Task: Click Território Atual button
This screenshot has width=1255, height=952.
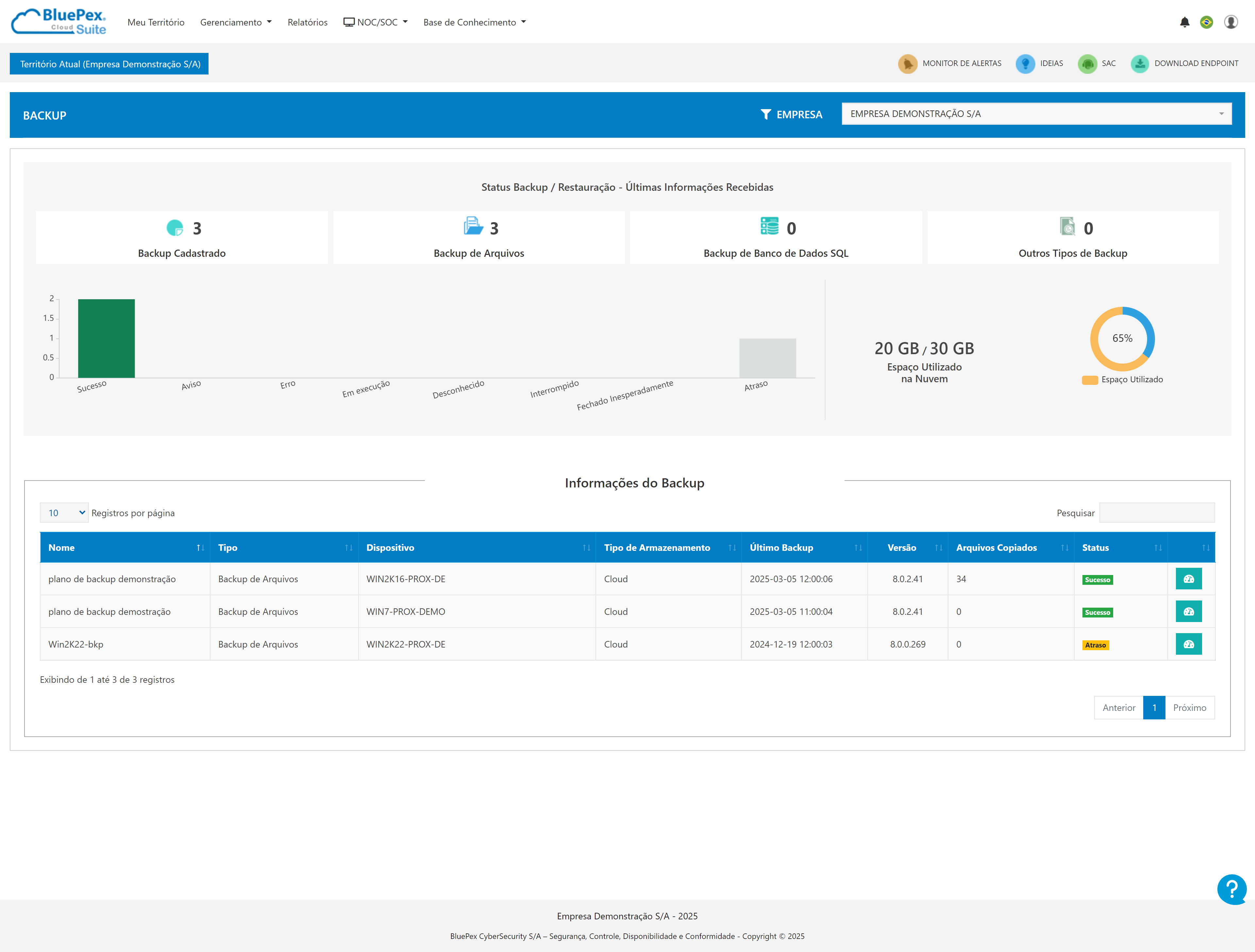Action: click(x=109, y=64)
